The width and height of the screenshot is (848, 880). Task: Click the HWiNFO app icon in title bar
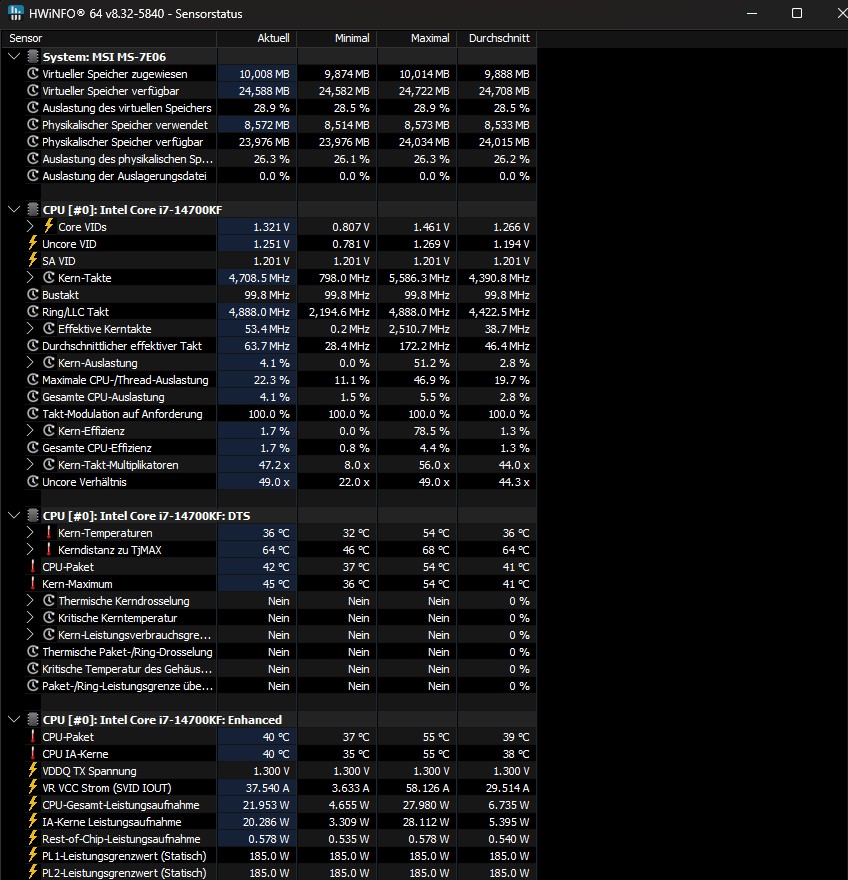(16, 13)
